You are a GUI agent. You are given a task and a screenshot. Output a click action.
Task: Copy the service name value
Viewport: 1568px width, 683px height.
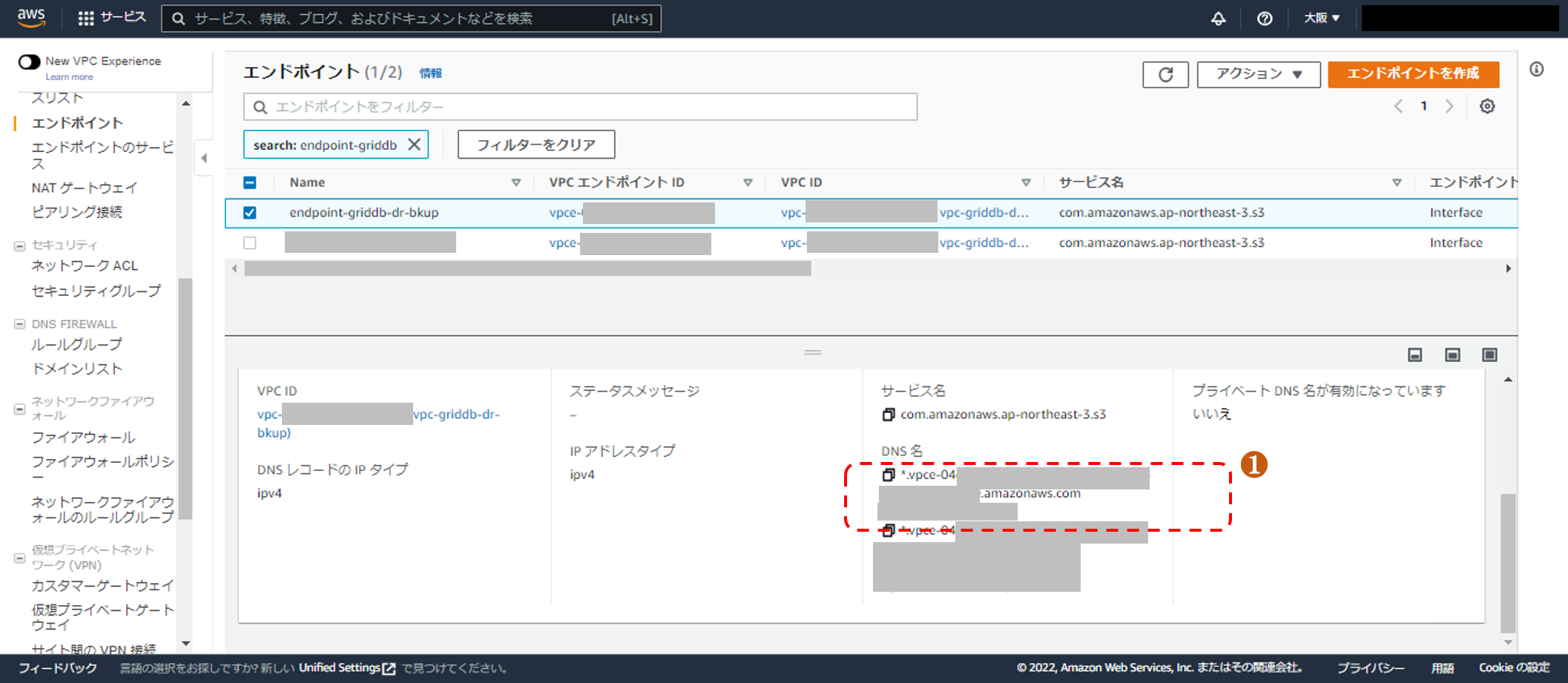(888, 415)
